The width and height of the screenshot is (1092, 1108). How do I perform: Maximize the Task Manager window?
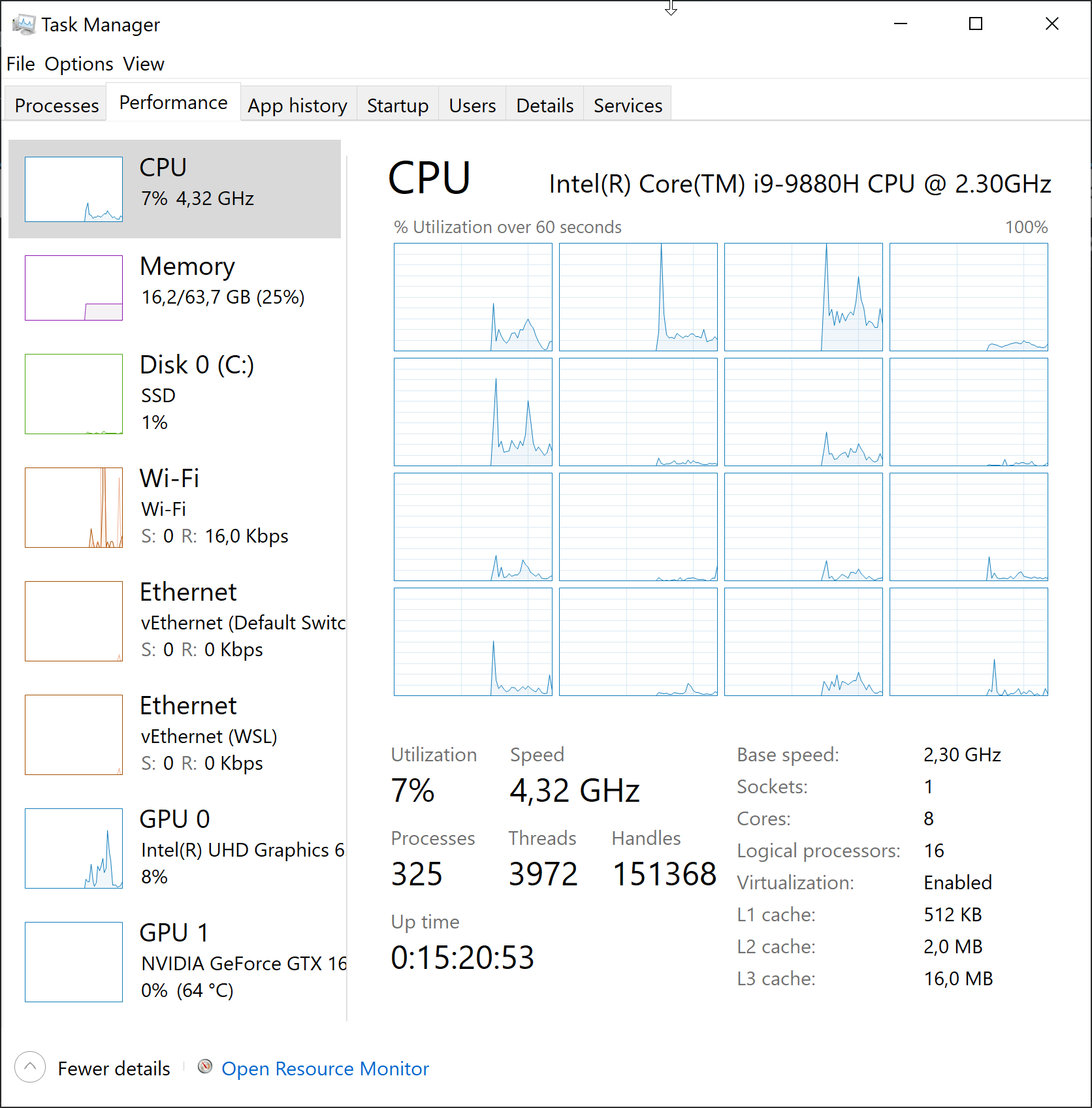[976, 24]
